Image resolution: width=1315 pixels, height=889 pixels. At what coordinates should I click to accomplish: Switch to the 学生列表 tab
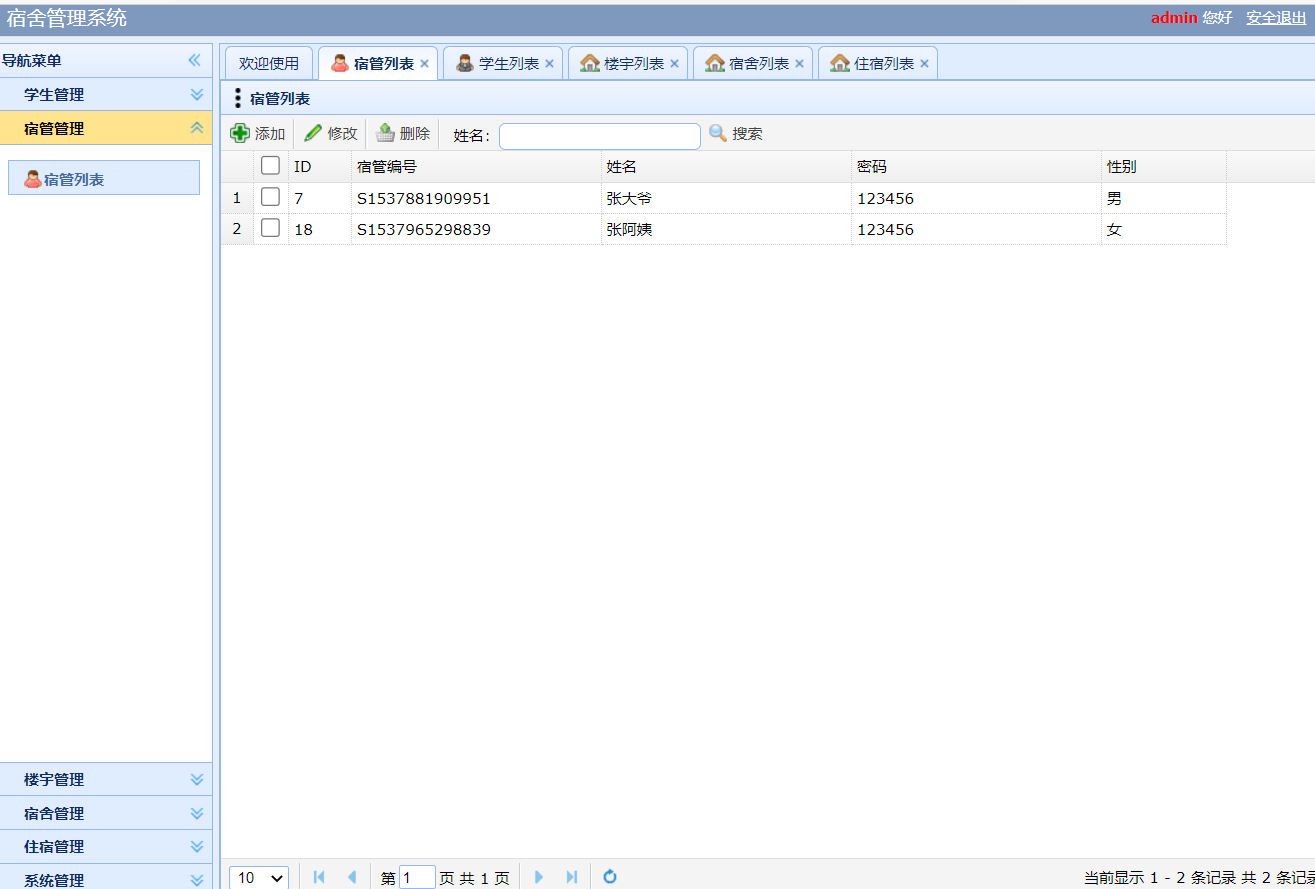(x=503, y=61)
